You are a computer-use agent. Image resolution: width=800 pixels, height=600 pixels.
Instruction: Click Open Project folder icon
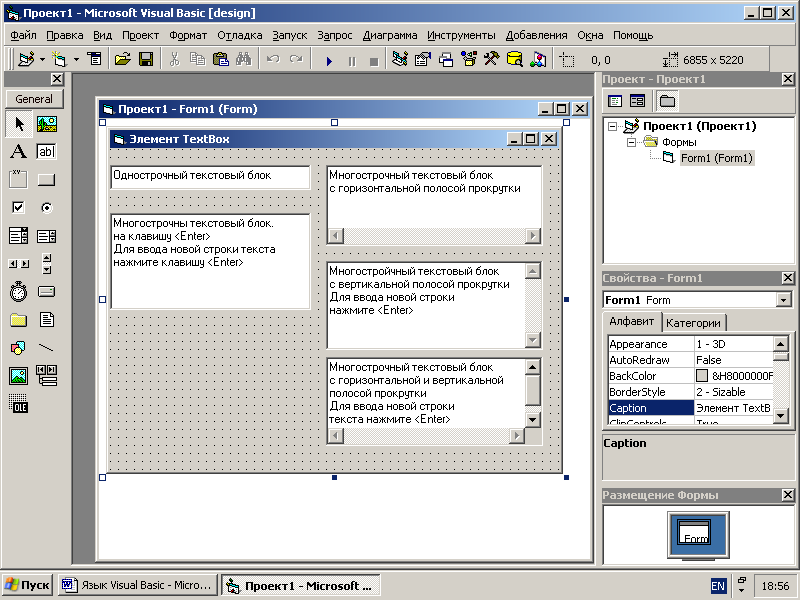pos(122,60)
